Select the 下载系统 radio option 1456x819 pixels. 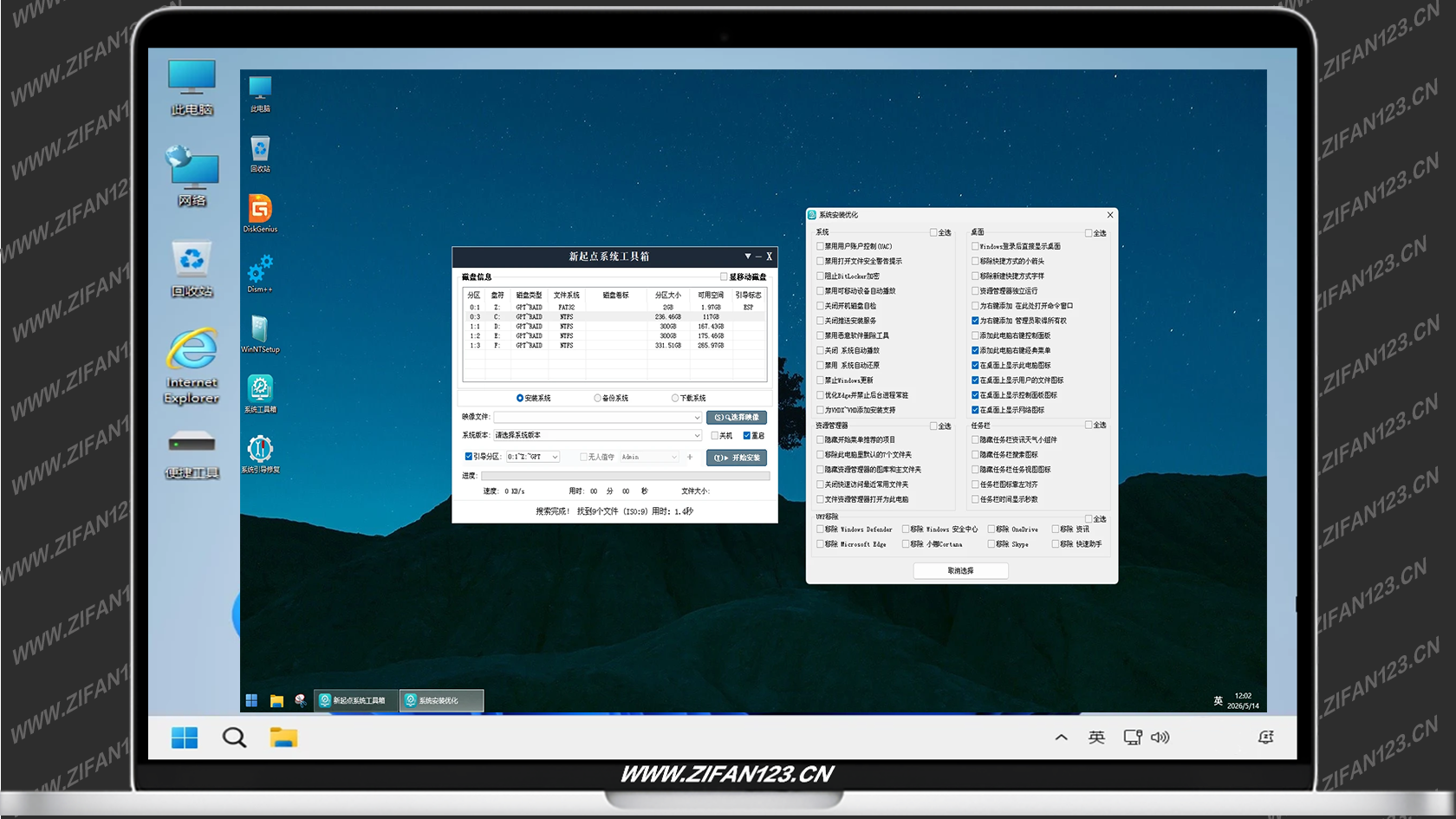pyautogui.click(x=689, y=398)
